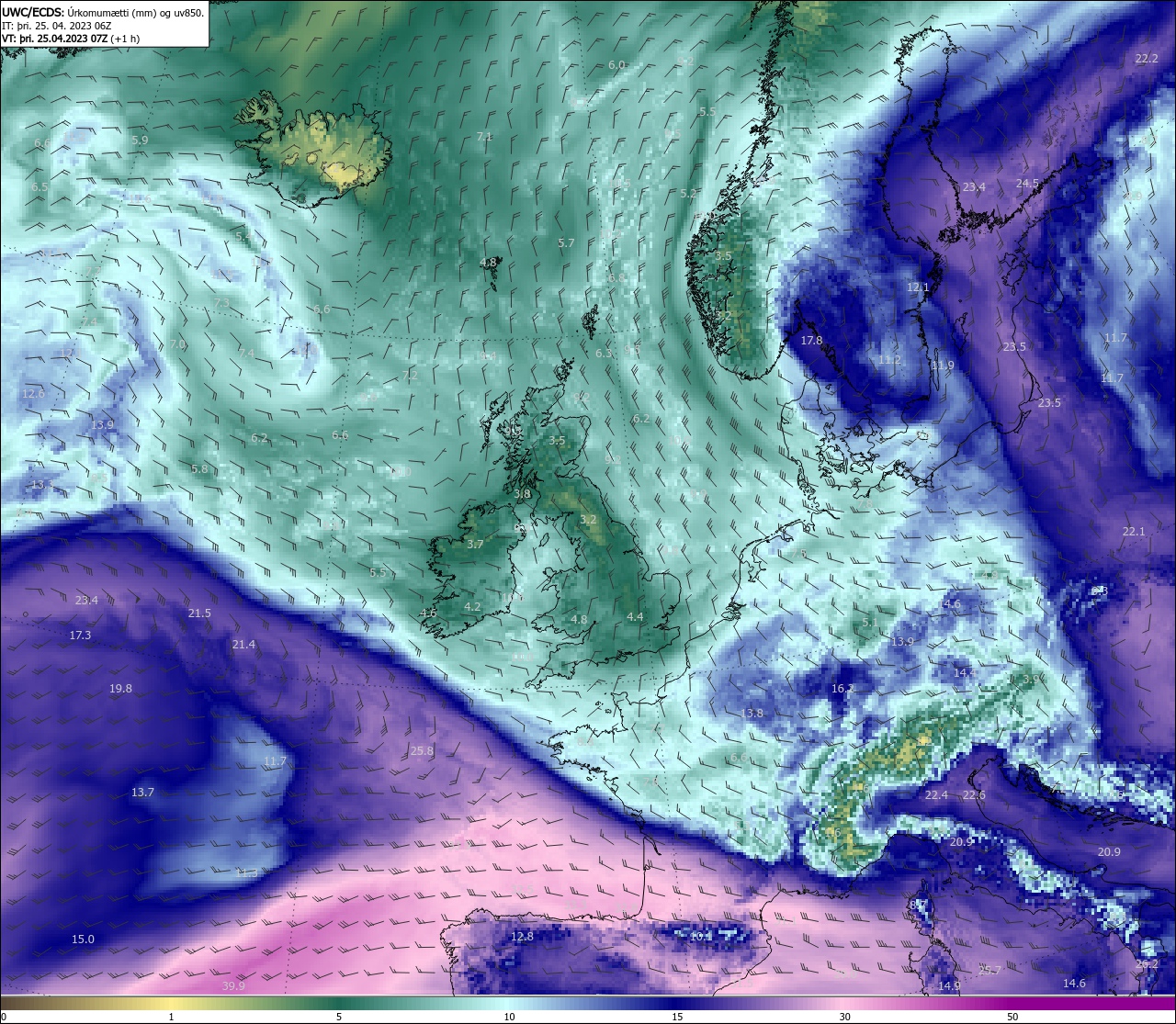1176x1024 pixels.
Task: Click the 11.2 value label
Action: [x=889, y=360]
